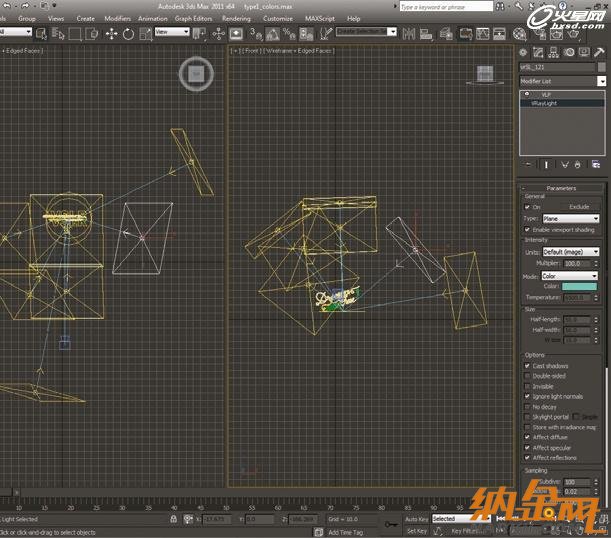This screenshot has width=611, height=538.
Task: Open Configure Modifier Sets icon
Action: tap(596, 165)
